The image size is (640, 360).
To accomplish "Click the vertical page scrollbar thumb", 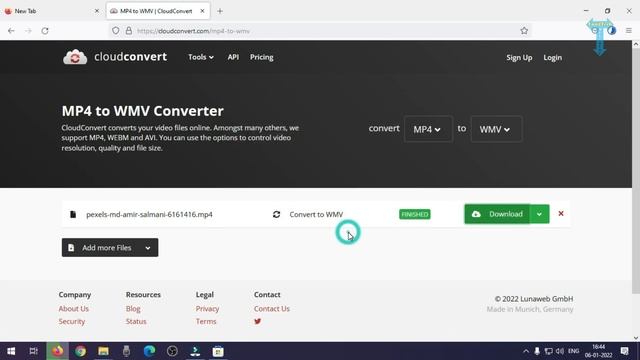I will pos(636,171).
